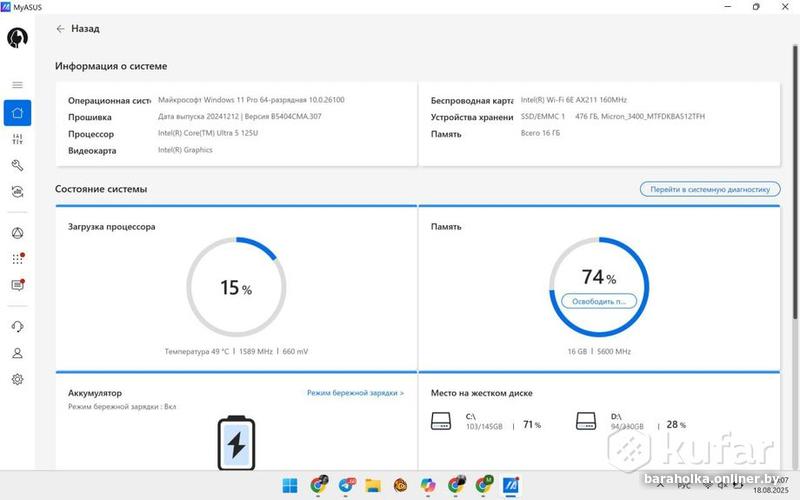Open the triangle-in-circle sidebar icon

click(17, 233)
